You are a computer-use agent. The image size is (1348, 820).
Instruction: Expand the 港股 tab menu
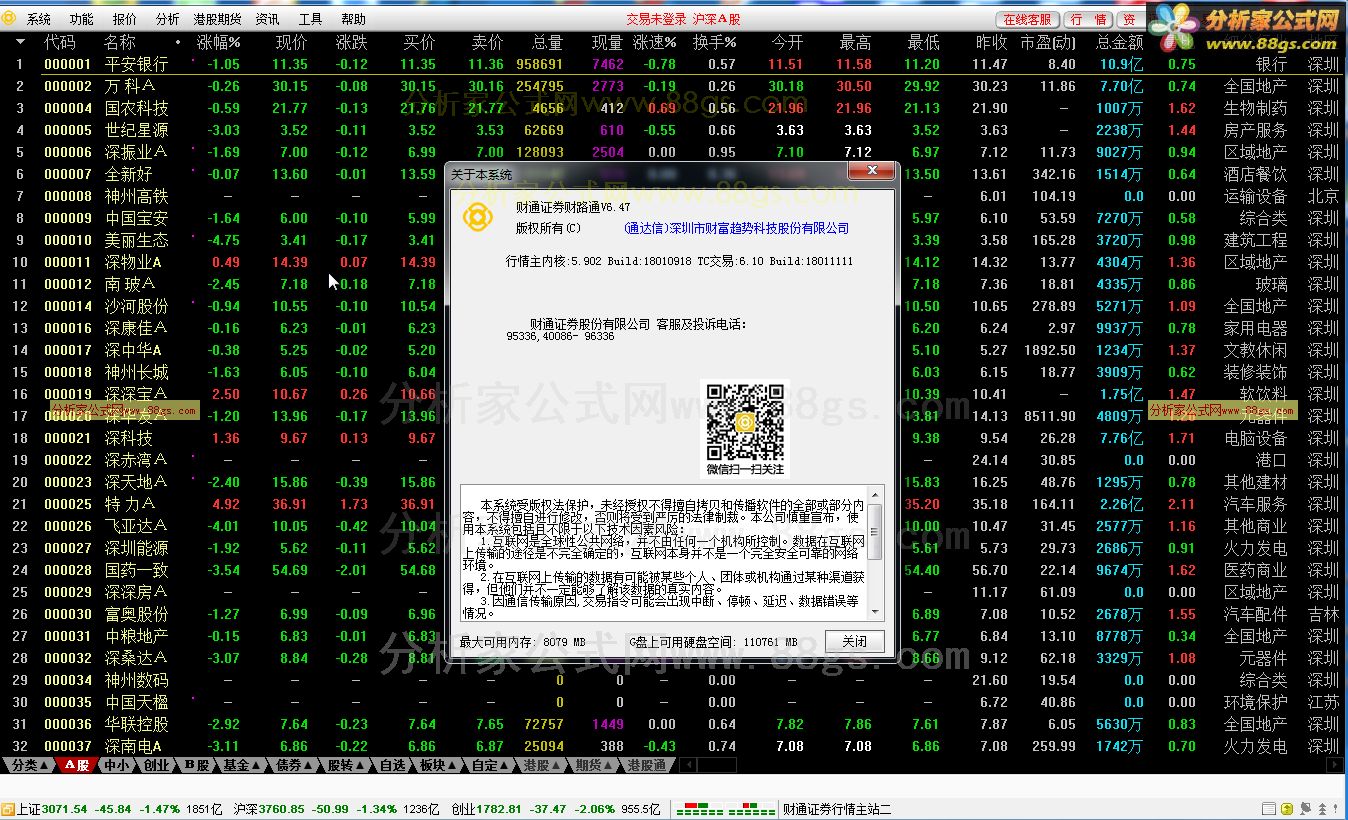coord(543,765)
